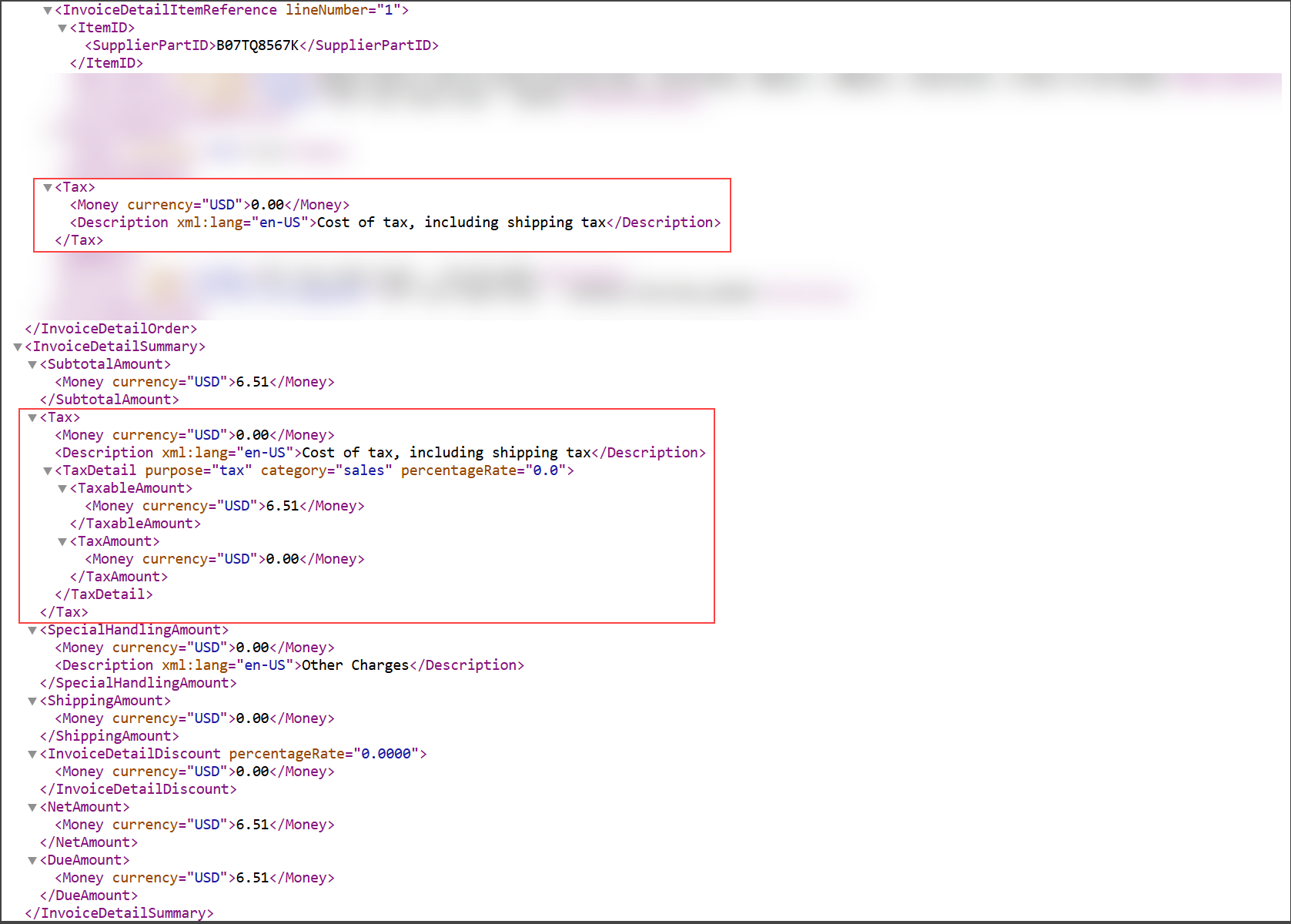The image size is (1291, 924).
Task: Click the lineNumber="1" attribute
Action: pyautogui.click(x=343, y=10)
